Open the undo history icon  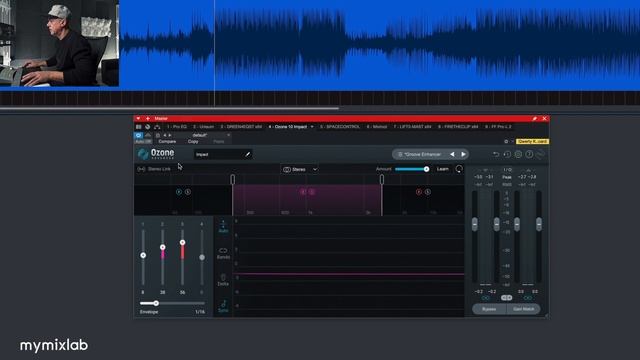tap(507, 154)
